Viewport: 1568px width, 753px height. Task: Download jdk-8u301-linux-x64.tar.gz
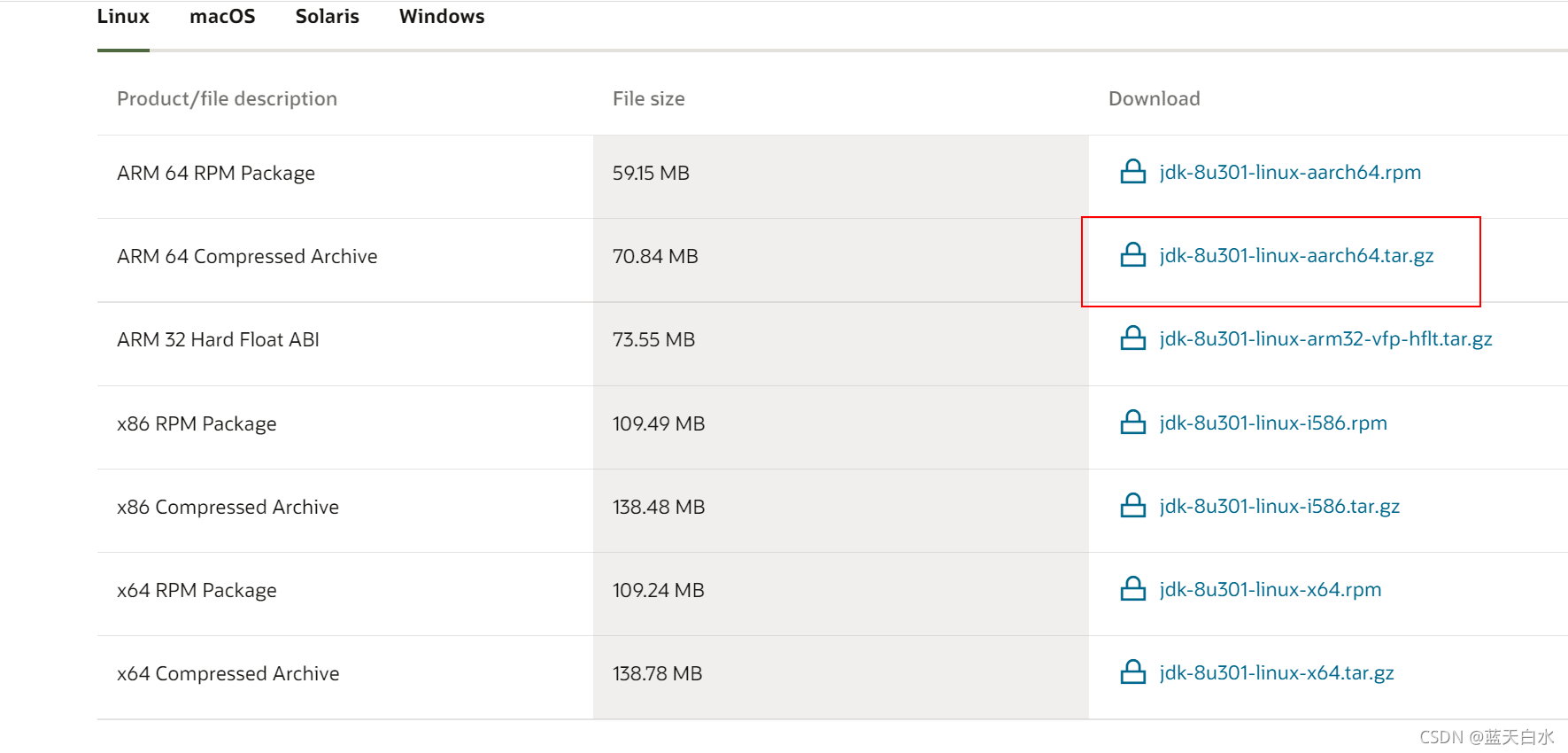[1277, 673]
